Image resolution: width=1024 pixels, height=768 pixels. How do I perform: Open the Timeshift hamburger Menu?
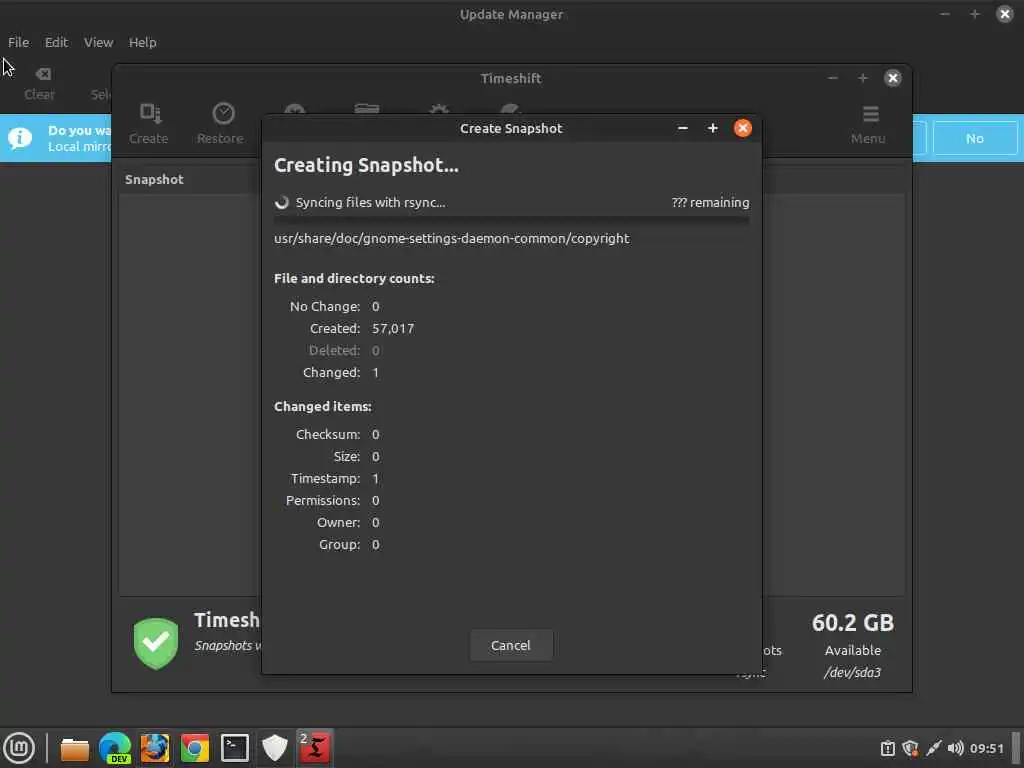(869, 123)
